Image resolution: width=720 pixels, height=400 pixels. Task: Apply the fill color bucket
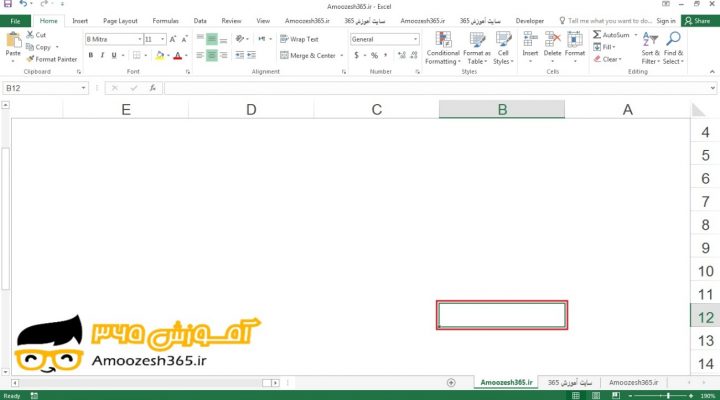159,55
